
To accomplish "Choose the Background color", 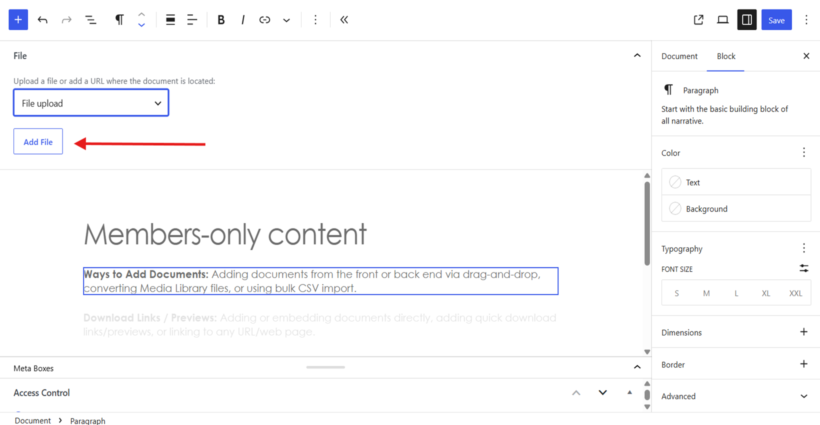I will [736, 209].
